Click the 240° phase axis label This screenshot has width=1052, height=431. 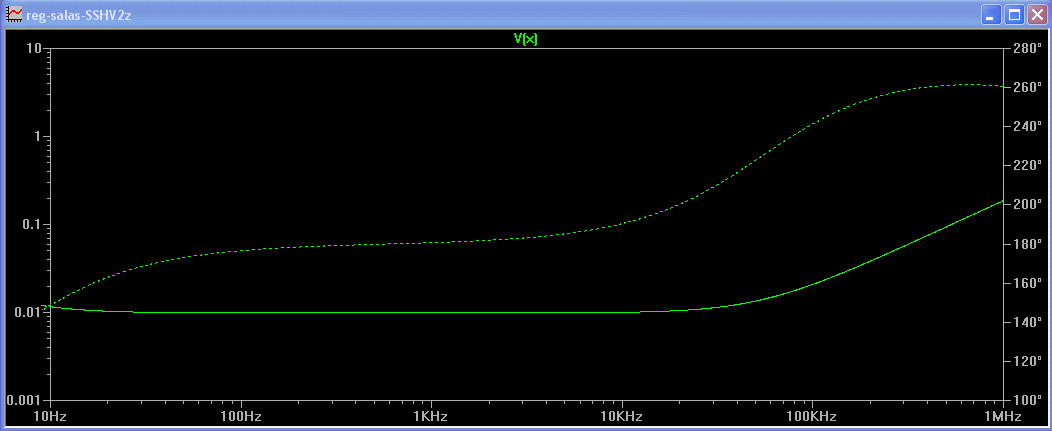1027,126
